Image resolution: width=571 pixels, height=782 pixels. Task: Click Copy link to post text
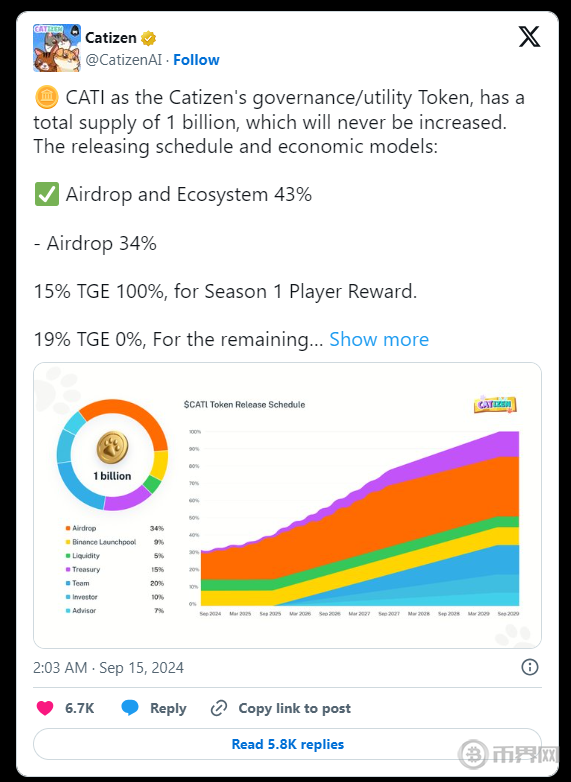click(x=294, y=708)
